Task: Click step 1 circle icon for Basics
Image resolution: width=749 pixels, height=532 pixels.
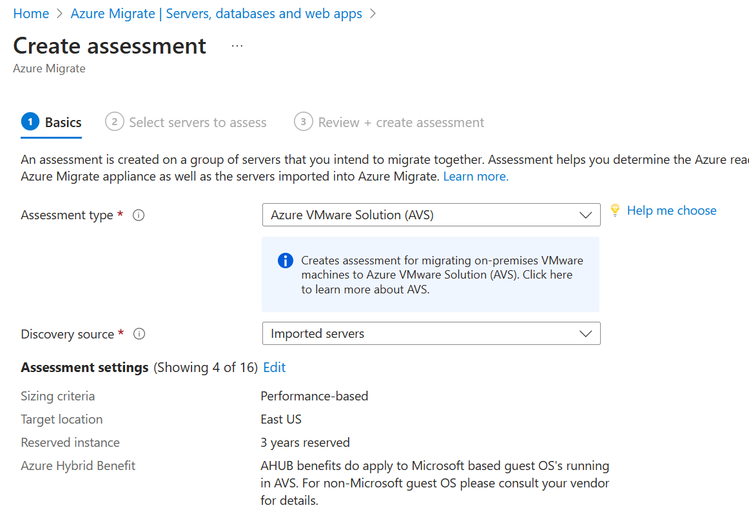Action: (30, 122)
